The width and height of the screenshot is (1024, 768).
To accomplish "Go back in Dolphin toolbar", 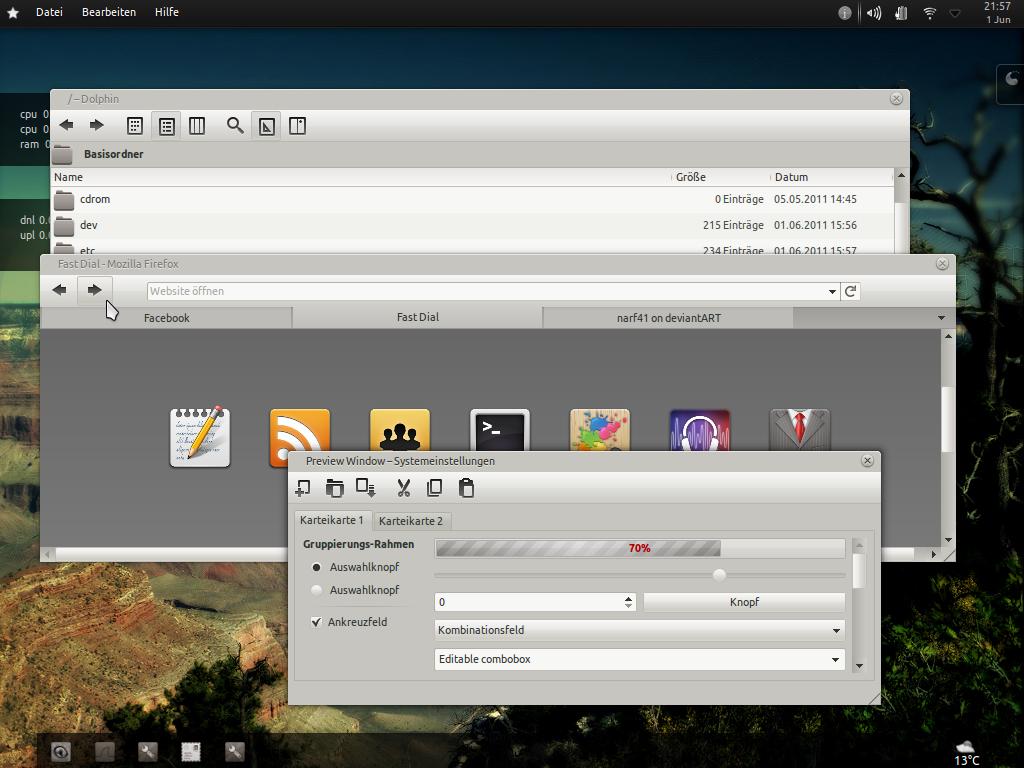I will point(66,125).
